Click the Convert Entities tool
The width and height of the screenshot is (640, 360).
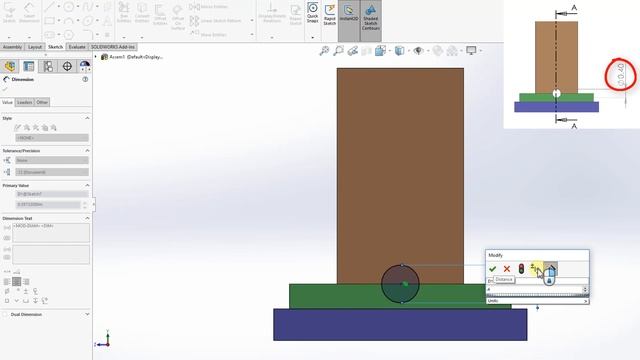pos(142,13)
